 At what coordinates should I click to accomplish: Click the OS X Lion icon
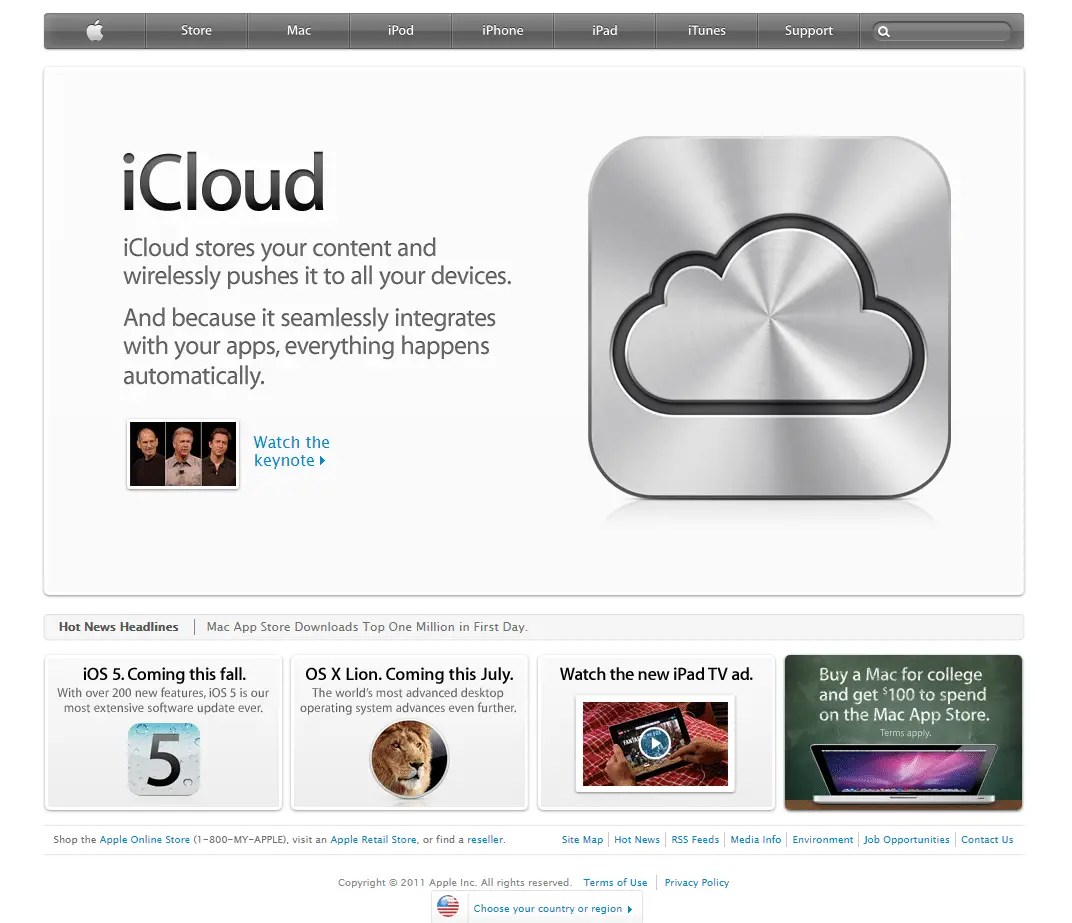point(409,759)
